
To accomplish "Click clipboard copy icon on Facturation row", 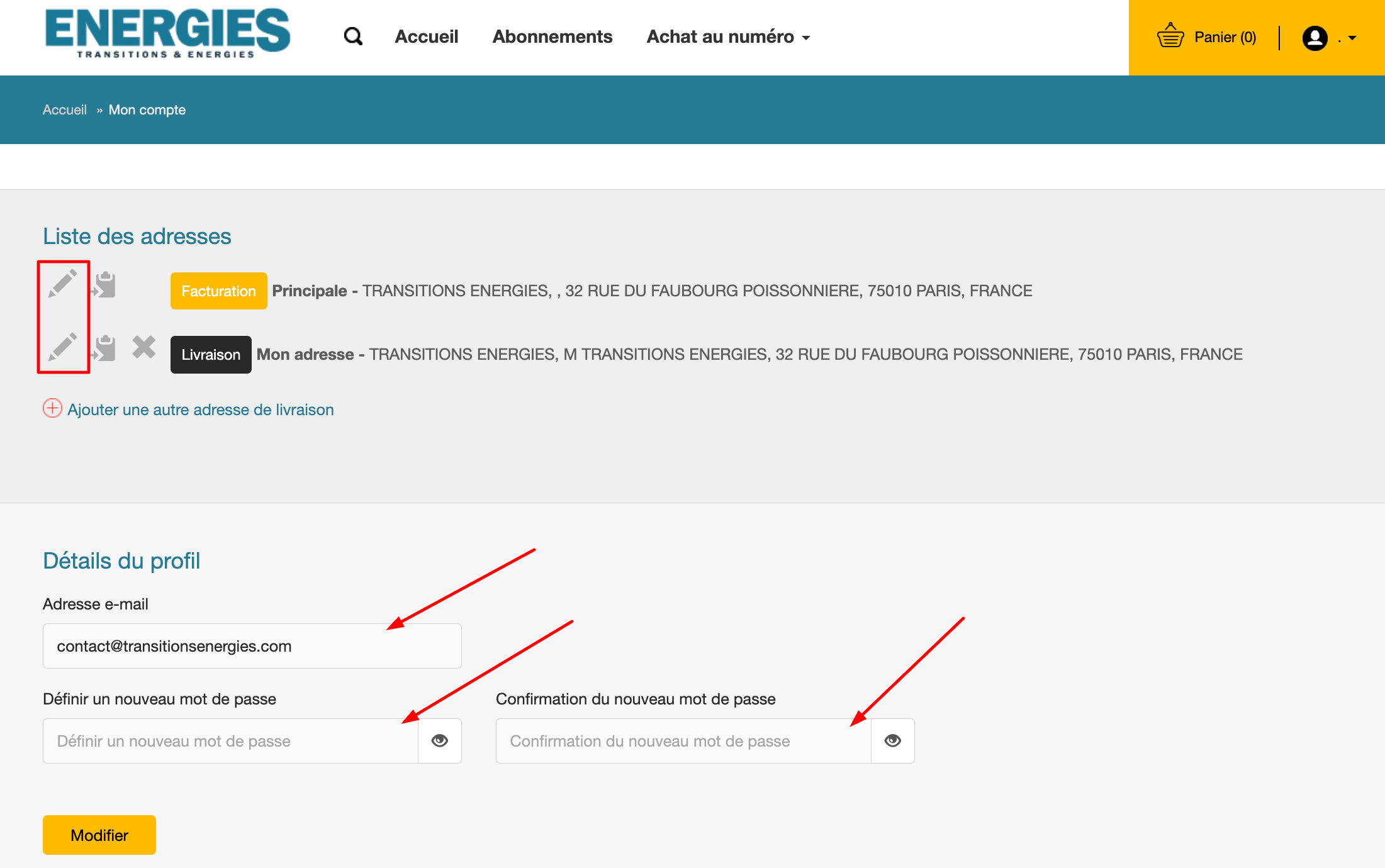I will pyautogui.click(x=104, y=285).
